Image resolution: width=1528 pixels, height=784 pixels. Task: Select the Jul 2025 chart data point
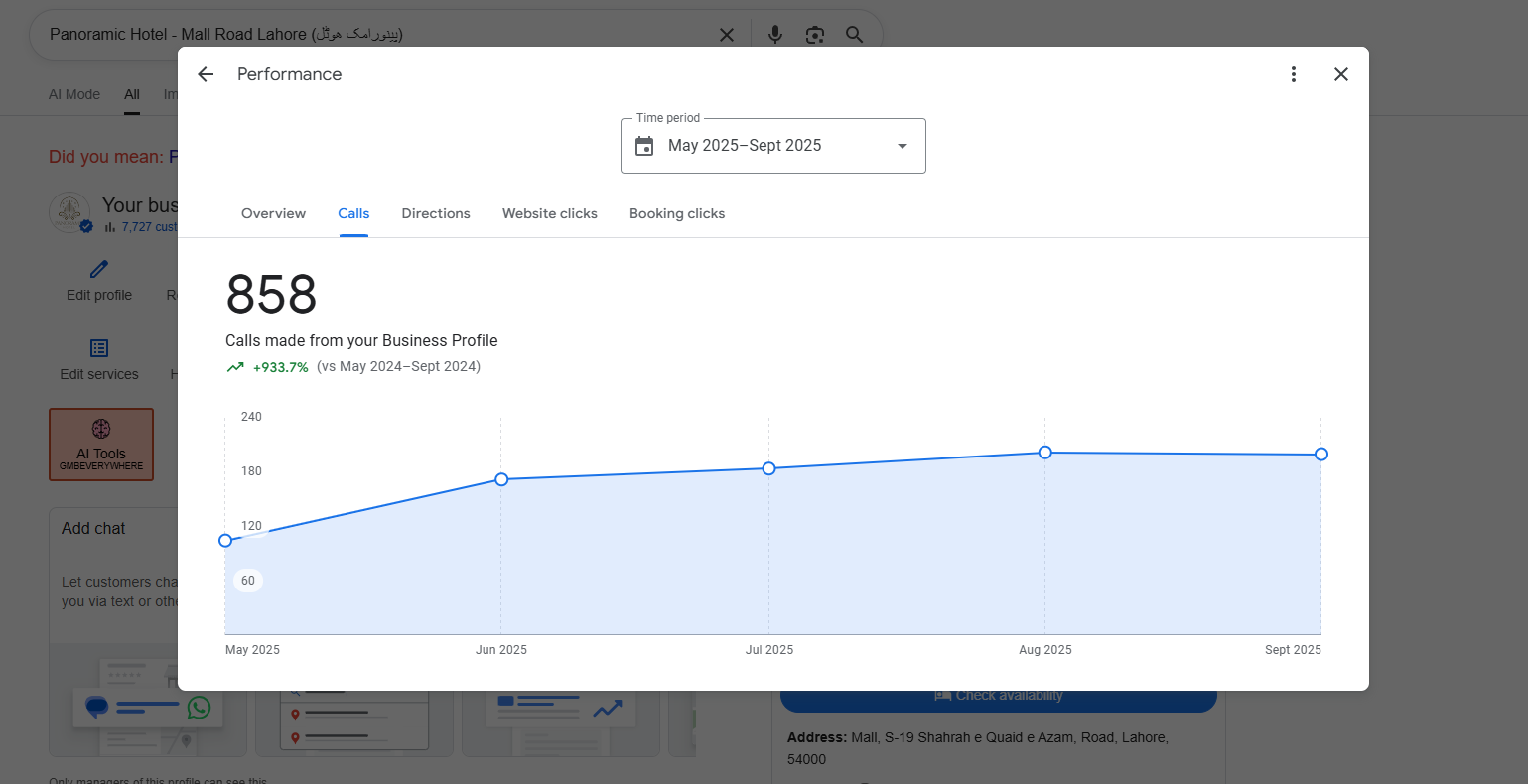768,468
